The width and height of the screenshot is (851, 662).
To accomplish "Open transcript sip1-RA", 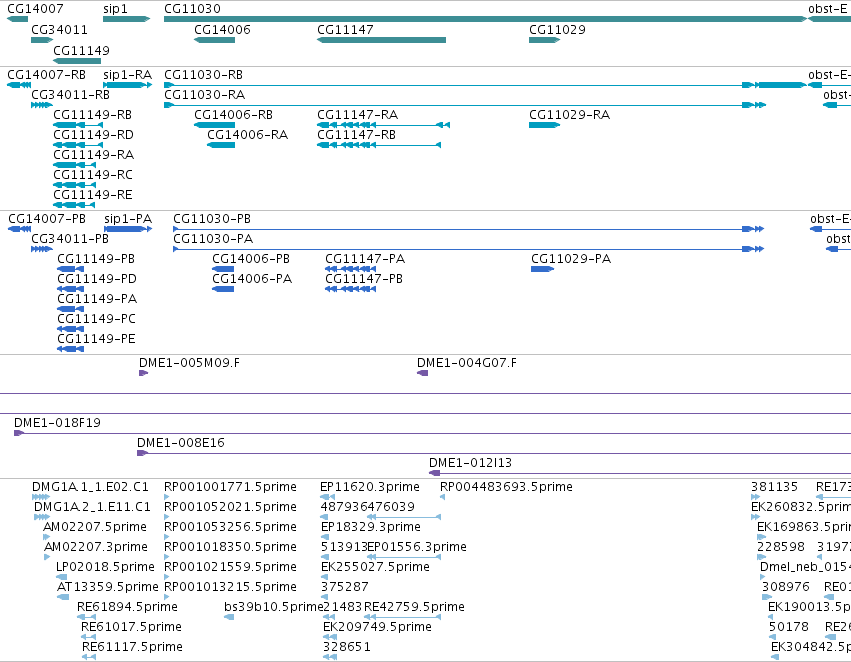I will pyautogui.click(x=128, y=75).
